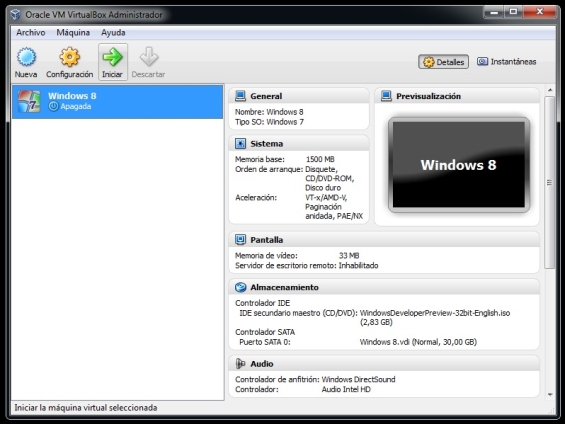Click the 'Aceleración:' label
This screenshot has width=565, height=424.
pos(256,197)
